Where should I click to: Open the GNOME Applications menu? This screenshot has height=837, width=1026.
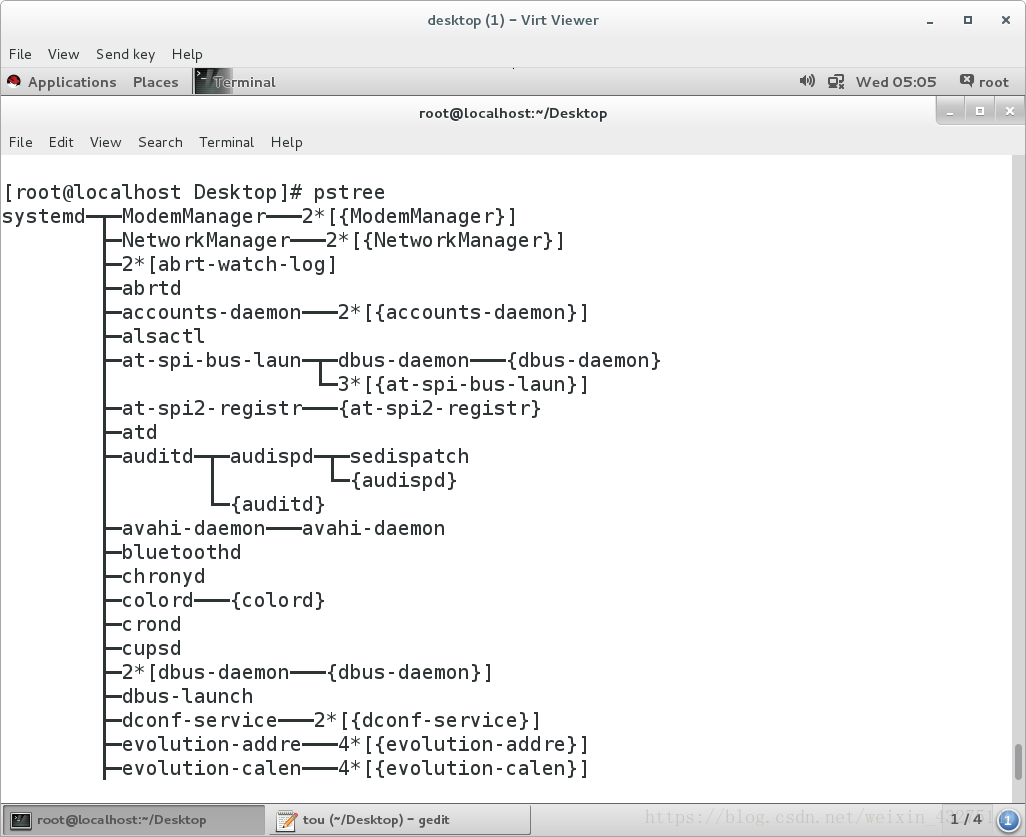point(72,82)
